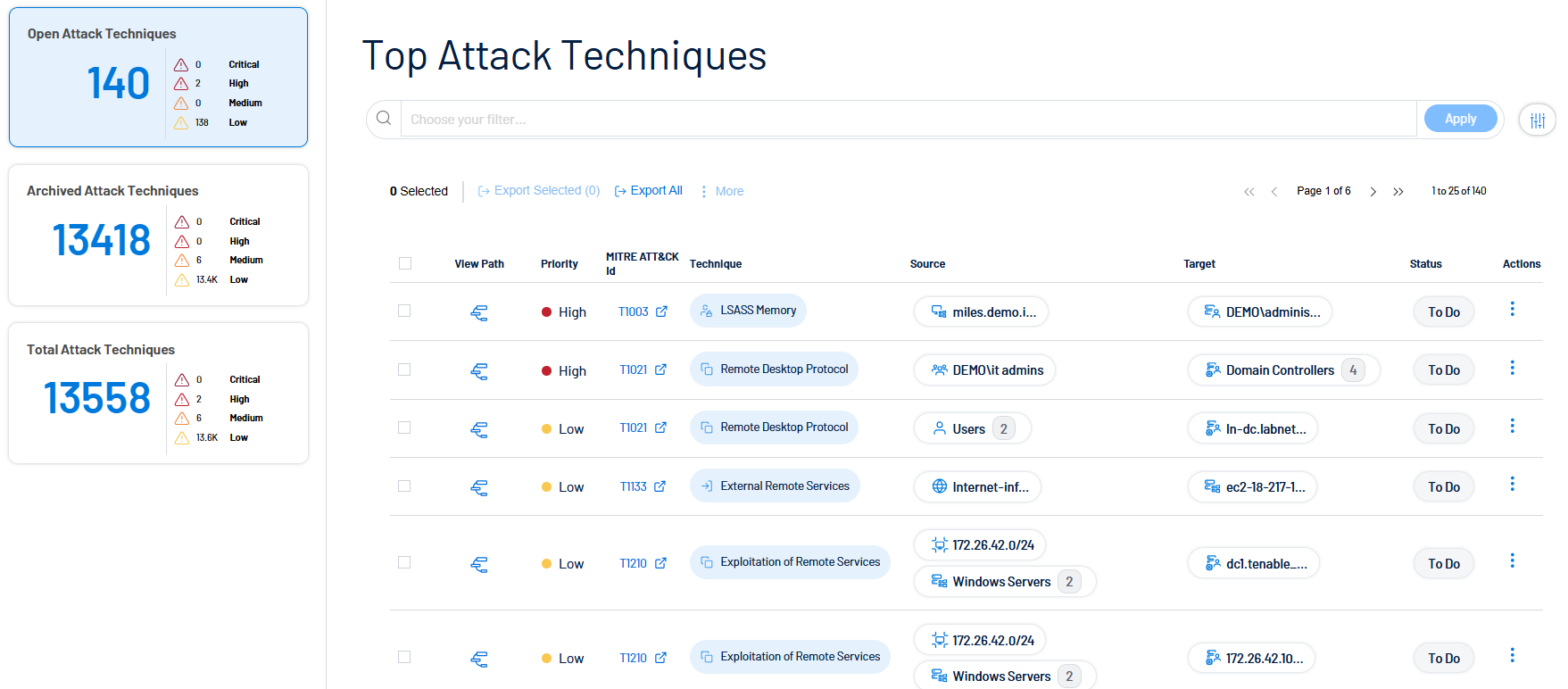Expand the More options menu
The image size is (1568, 689).
pyautogui.click(x=722, y=191)
